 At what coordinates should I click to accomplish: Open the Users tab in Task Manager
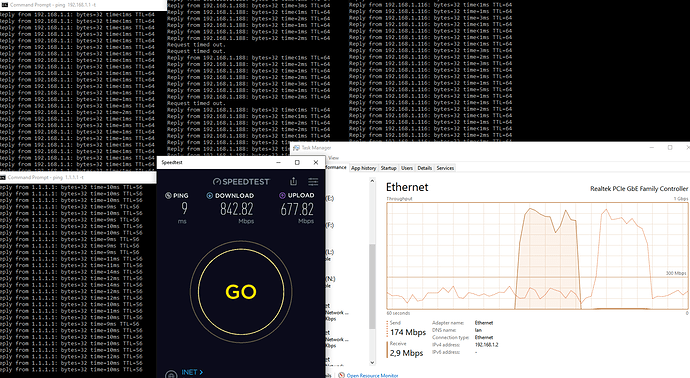coord(407,168)
